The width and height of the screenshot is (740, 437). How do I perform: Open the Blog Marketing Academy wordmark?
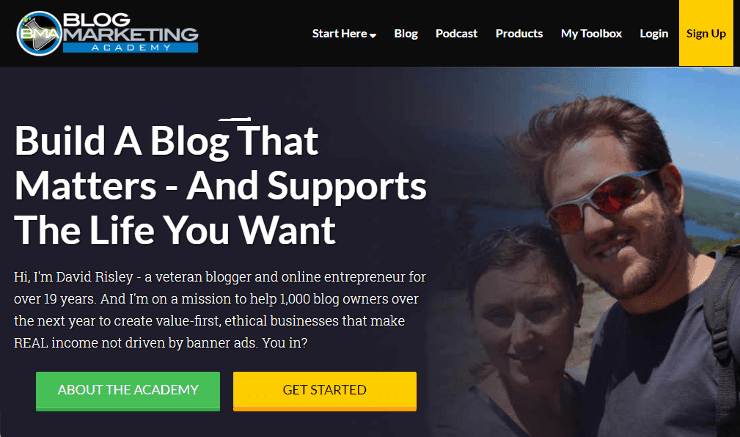(130, 32)
